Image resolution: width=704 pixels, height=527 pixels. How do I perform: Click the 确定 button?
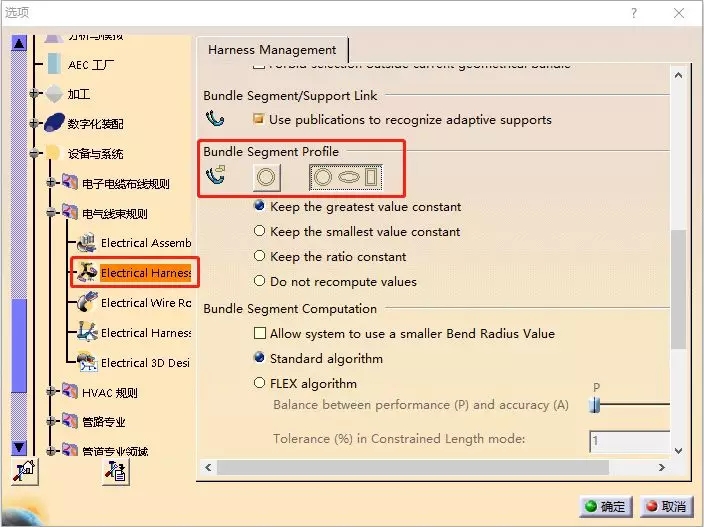click(604, 507)
